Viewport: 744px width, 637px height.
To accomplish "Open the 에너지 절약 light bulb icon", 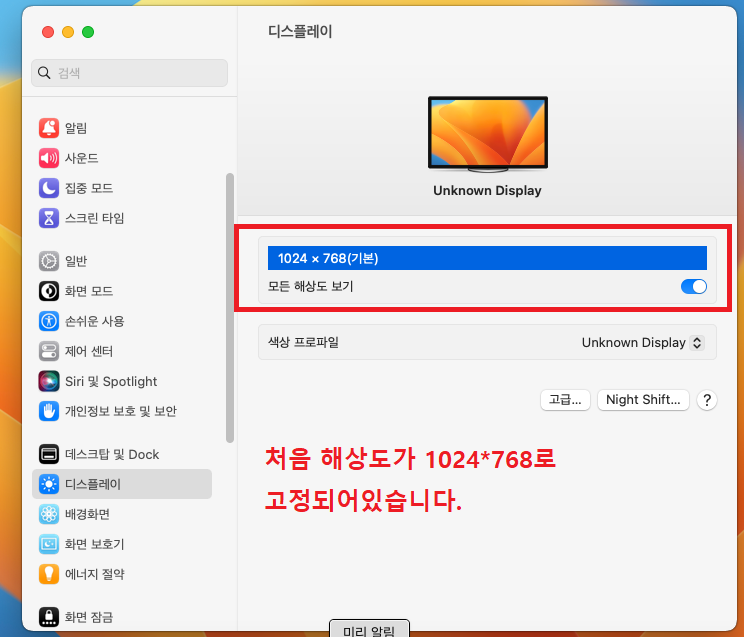I will pyautogui.click(x=49, y=574).
